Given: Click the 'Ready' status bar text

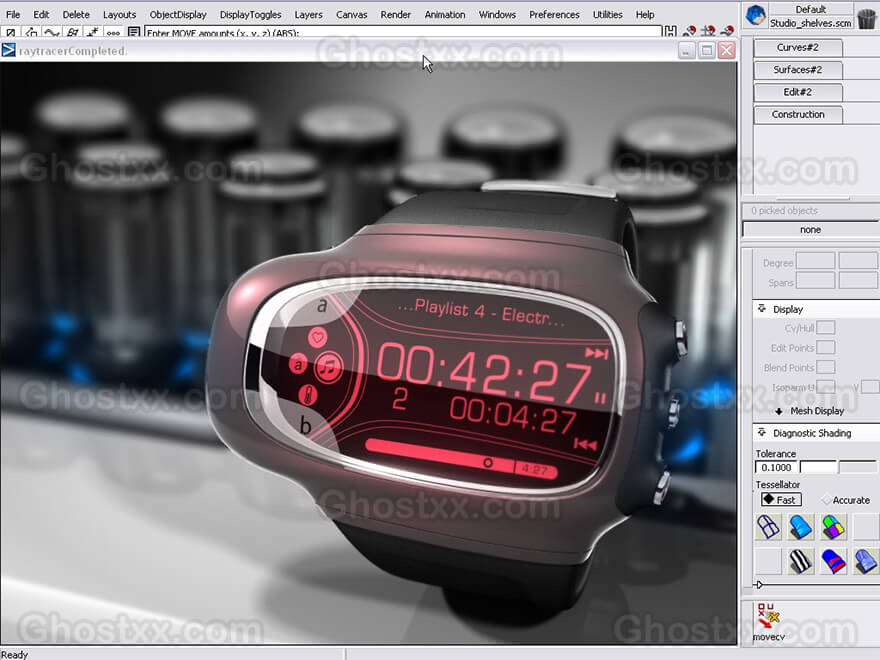Looking at the screenshot, I should [x=14, y=654].
